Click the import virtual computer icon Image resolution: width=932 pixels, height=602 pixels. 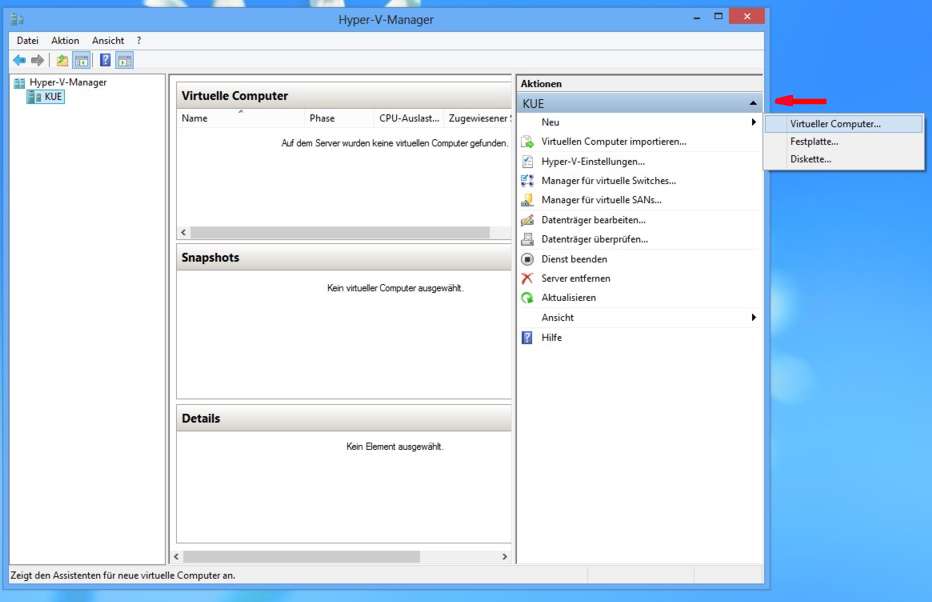tap(527, 142)
